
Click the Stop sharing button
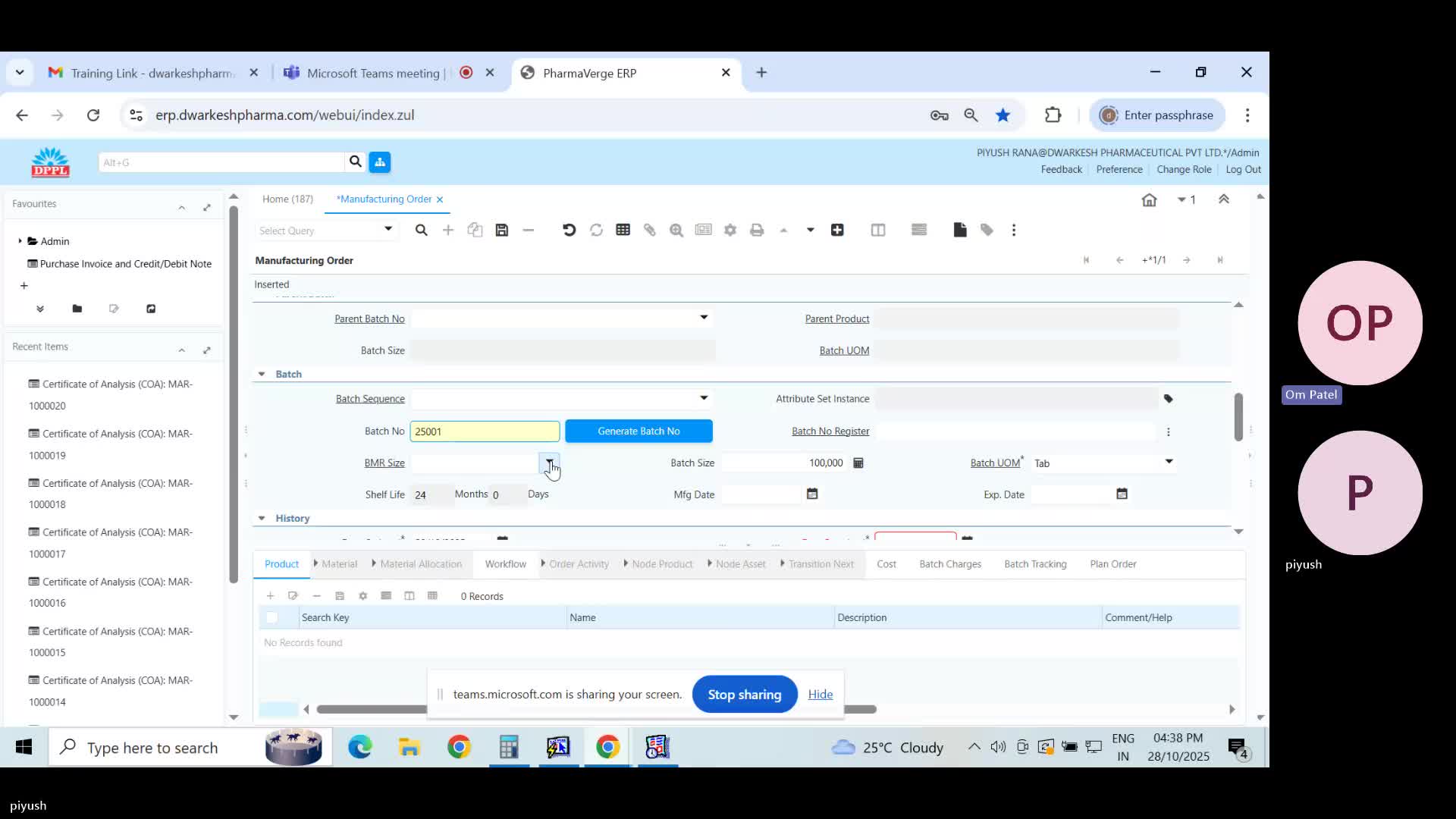point(745,694)
